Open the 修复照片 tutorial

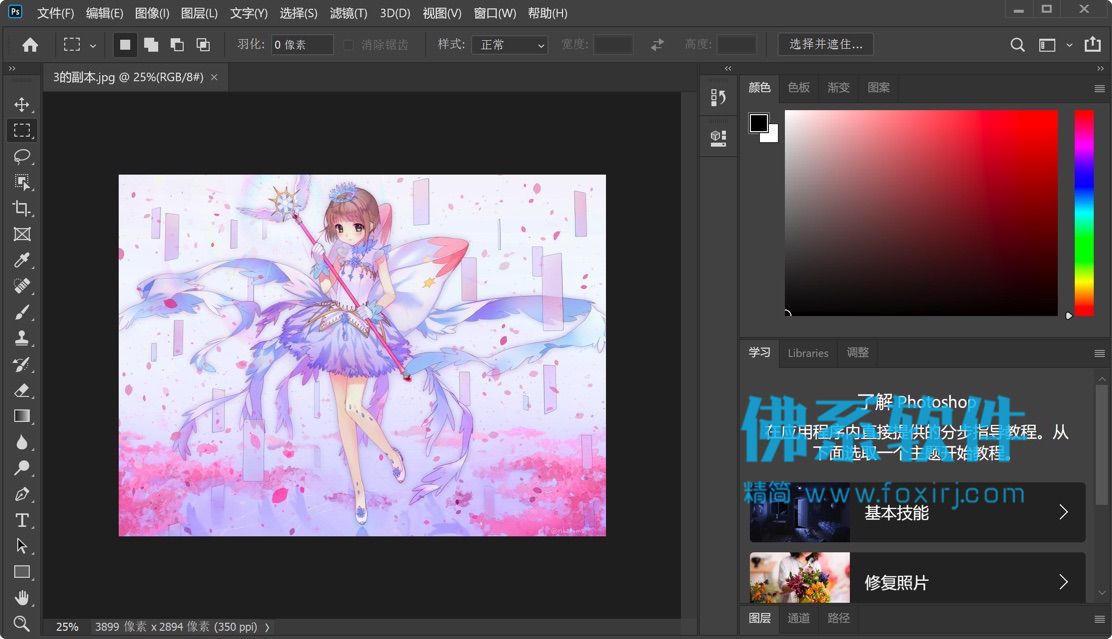[917, 580]
